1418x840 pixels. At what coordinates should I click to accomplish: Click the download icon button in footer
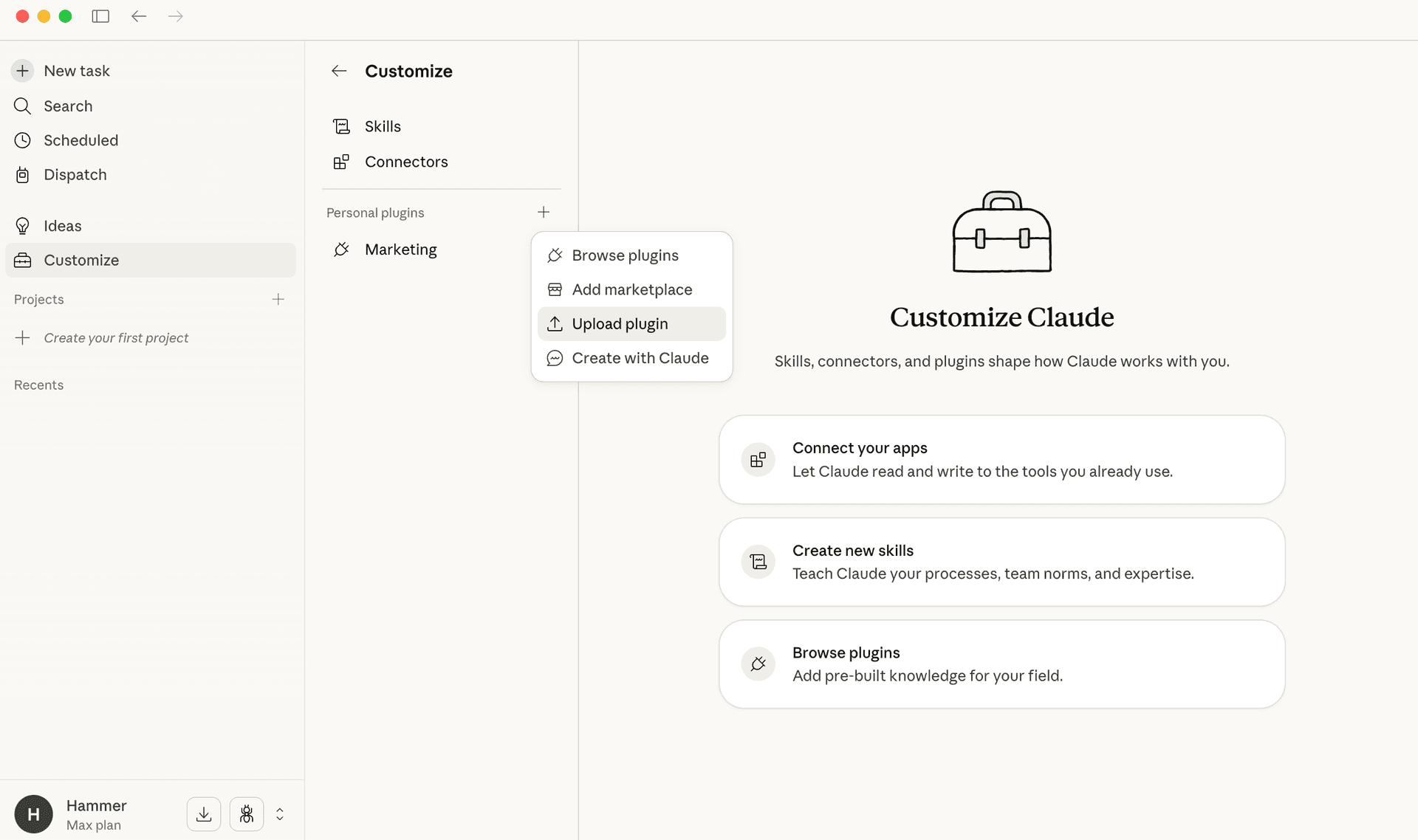pyautogui.click(x=204, y=814)
